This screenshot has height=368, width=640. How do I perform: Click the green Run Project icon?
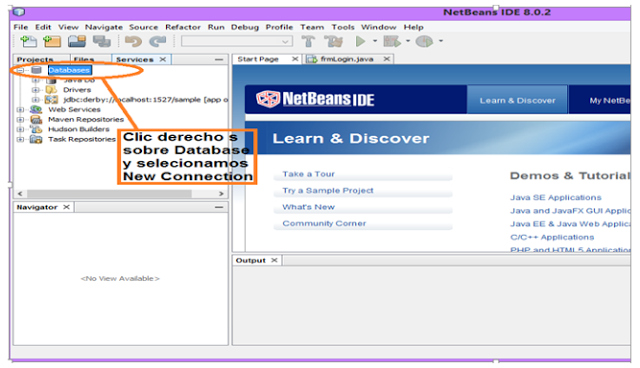pyautogui.click(x=360, y=41)
